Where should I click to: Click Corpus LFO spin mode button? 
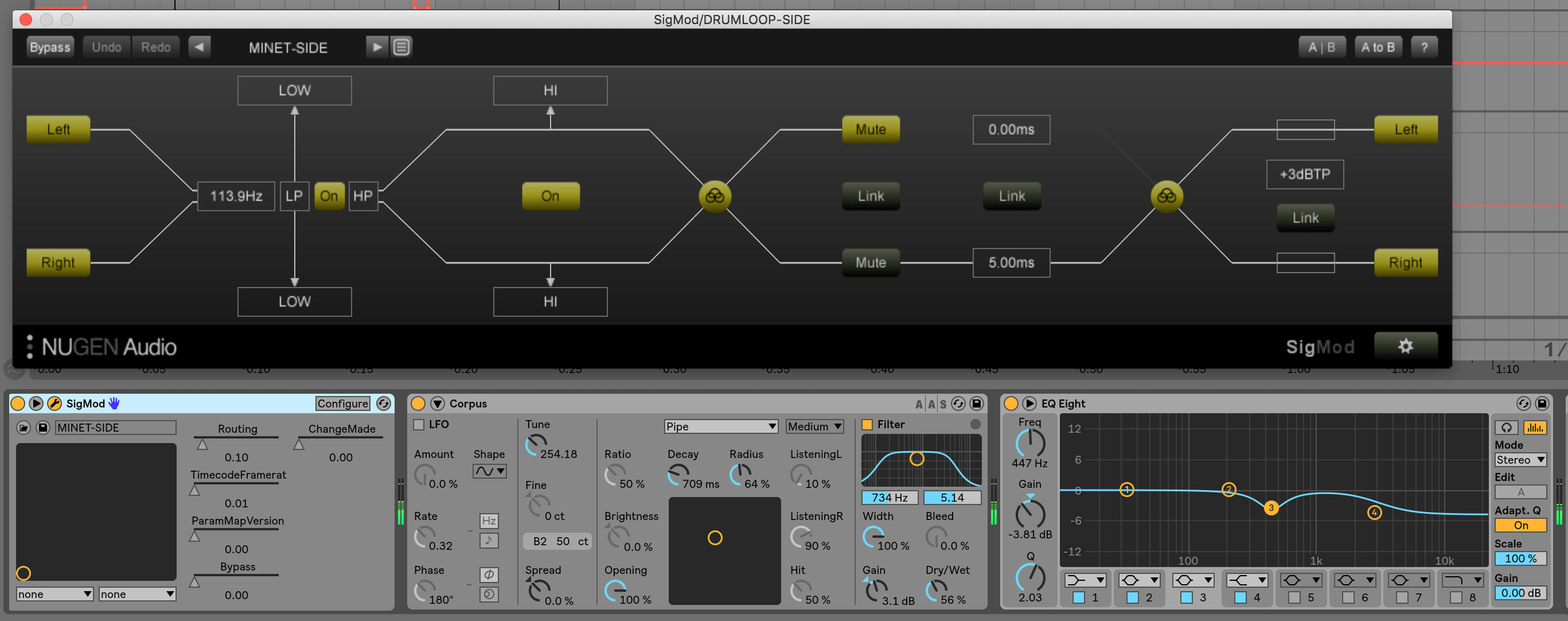(x=489, y=594)
